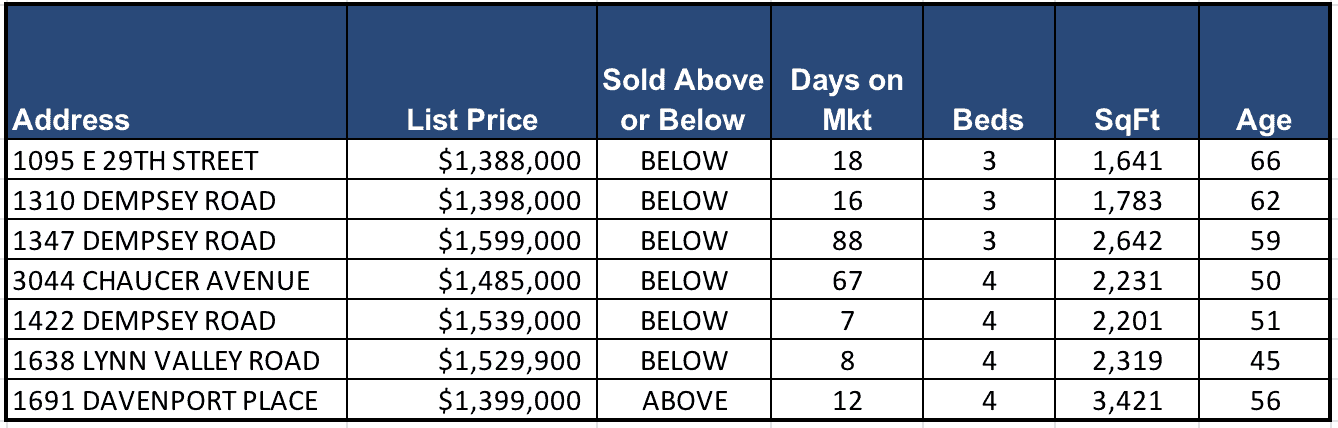Click the $1,599,000 list price cell

pos(509,241)
